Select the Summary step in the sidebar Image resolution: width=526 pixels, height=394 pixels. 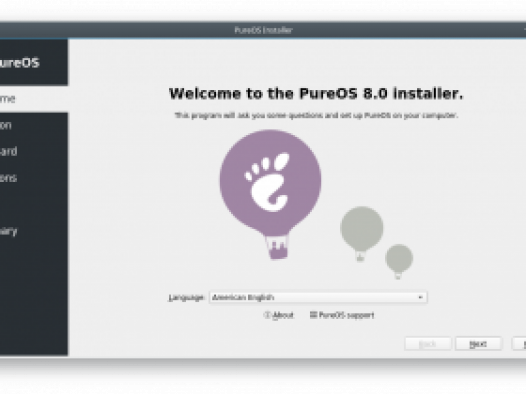tap(34, 231)
